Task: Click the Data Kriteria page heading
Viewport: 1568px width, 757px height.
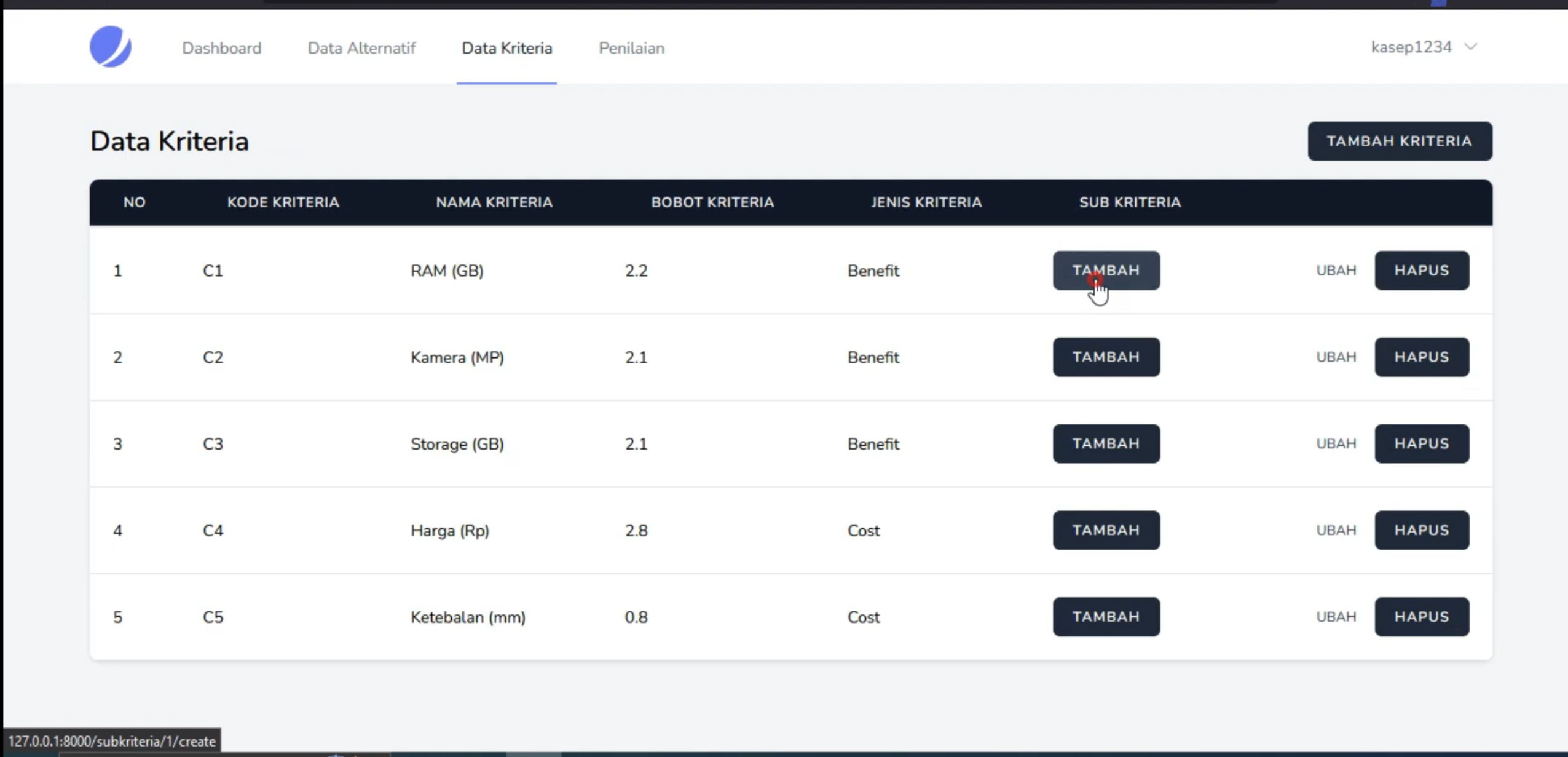Action: coord(169,141)
